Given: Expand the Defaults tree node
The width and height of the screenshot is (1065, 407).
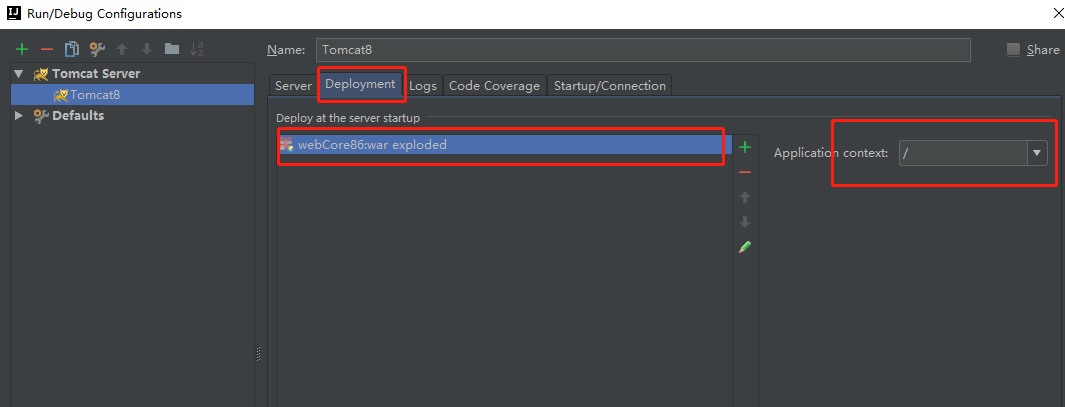Looking at the screenshot, I should 18,116.
